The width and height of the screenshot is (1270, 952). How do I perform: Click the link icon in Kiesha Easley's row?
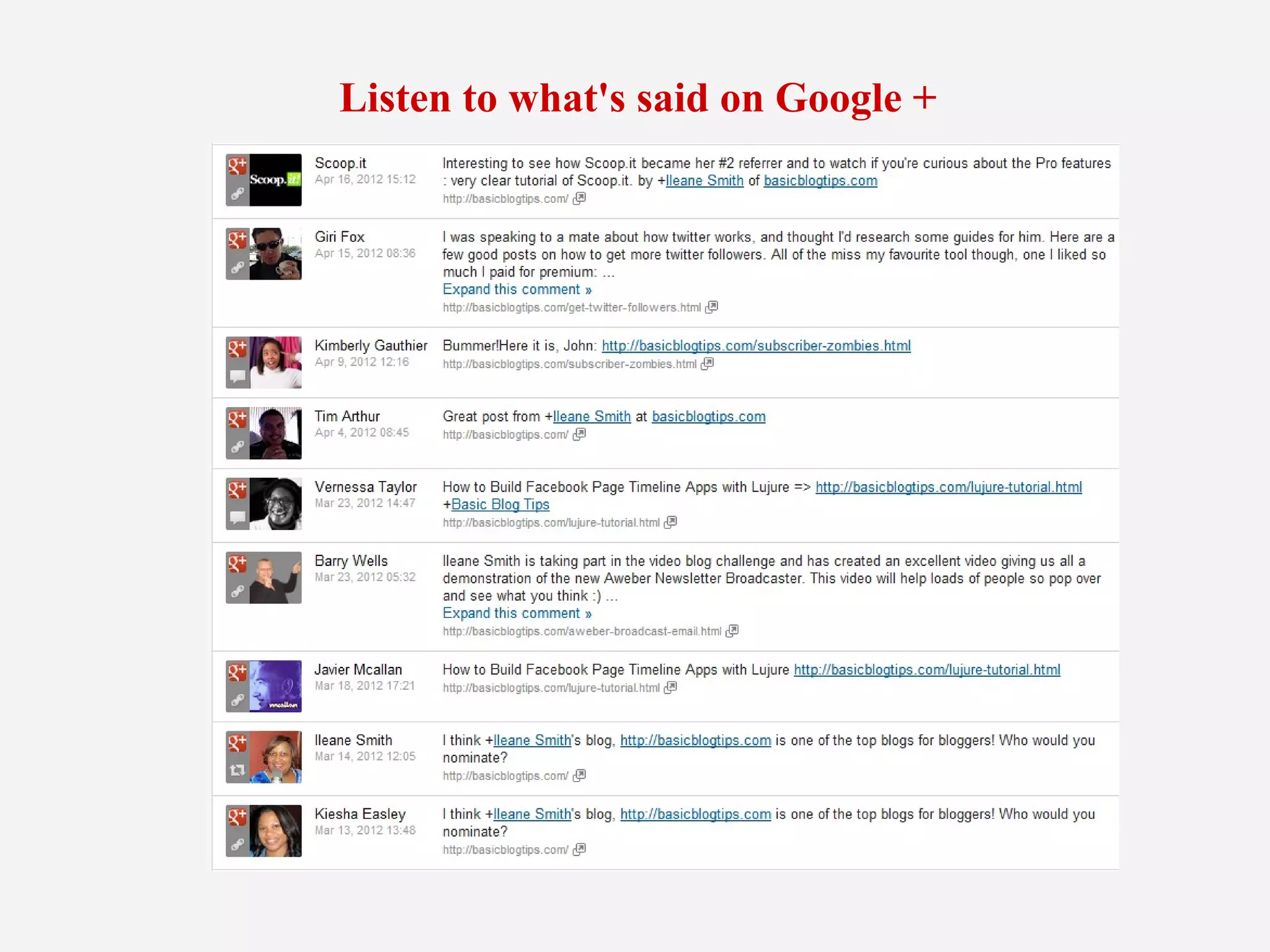[238, 844]
